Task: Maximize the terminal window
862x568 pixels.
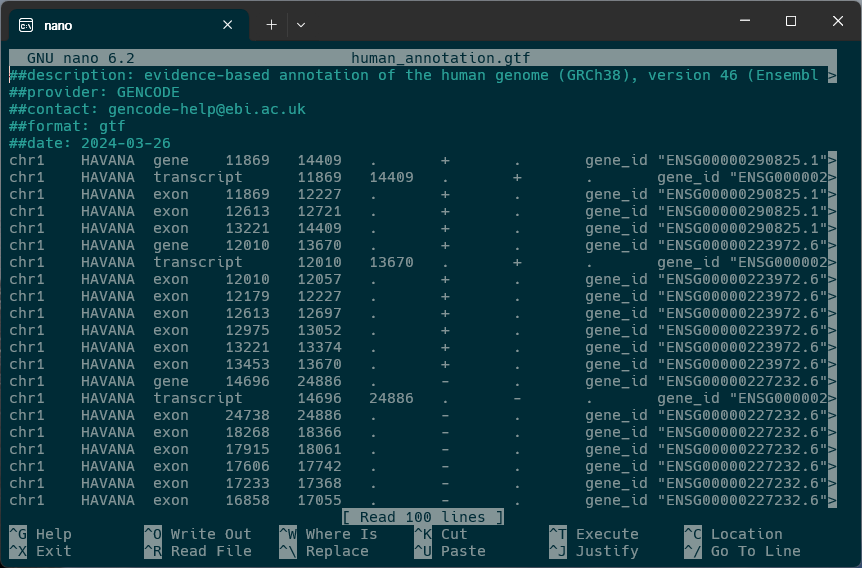Action: tap(790, 21)
